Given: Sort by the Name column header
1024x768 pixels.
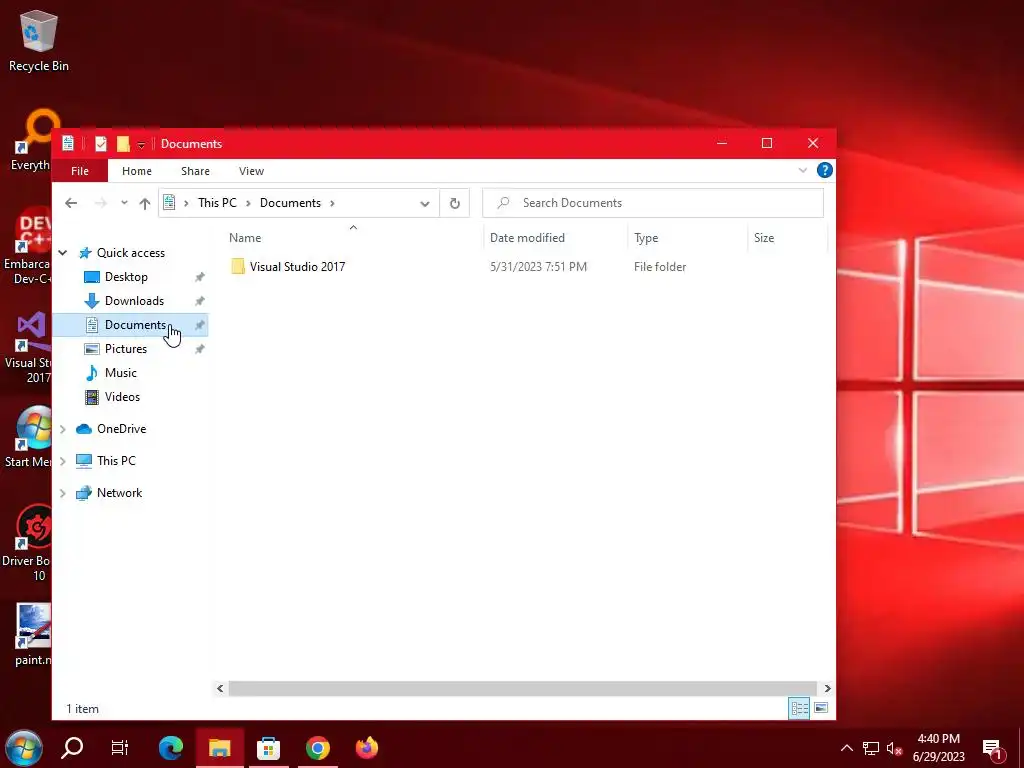Looking at the screenshot, I should pyautogui.click(x=353, y=238).
